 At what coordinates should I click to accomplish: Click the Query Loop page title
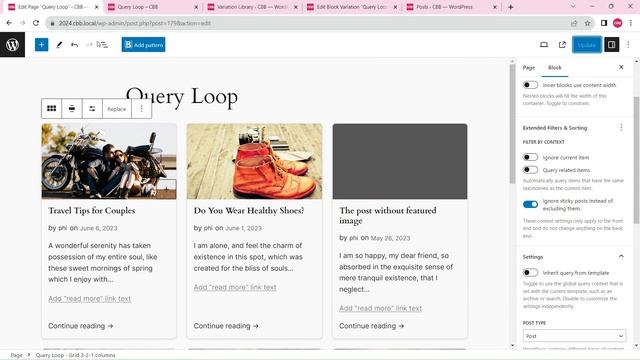(182, 97)
